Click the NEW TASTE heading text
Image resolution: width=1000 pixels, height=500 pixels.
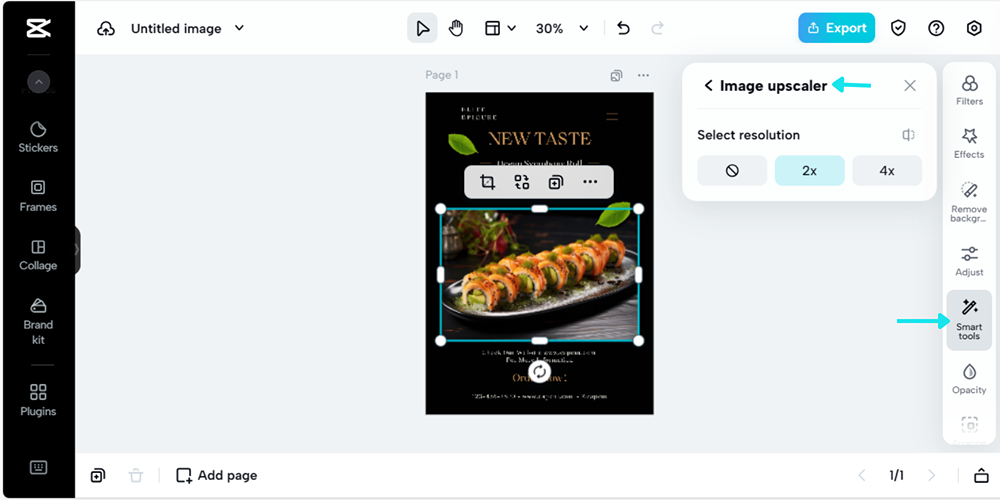click(540, 138)
